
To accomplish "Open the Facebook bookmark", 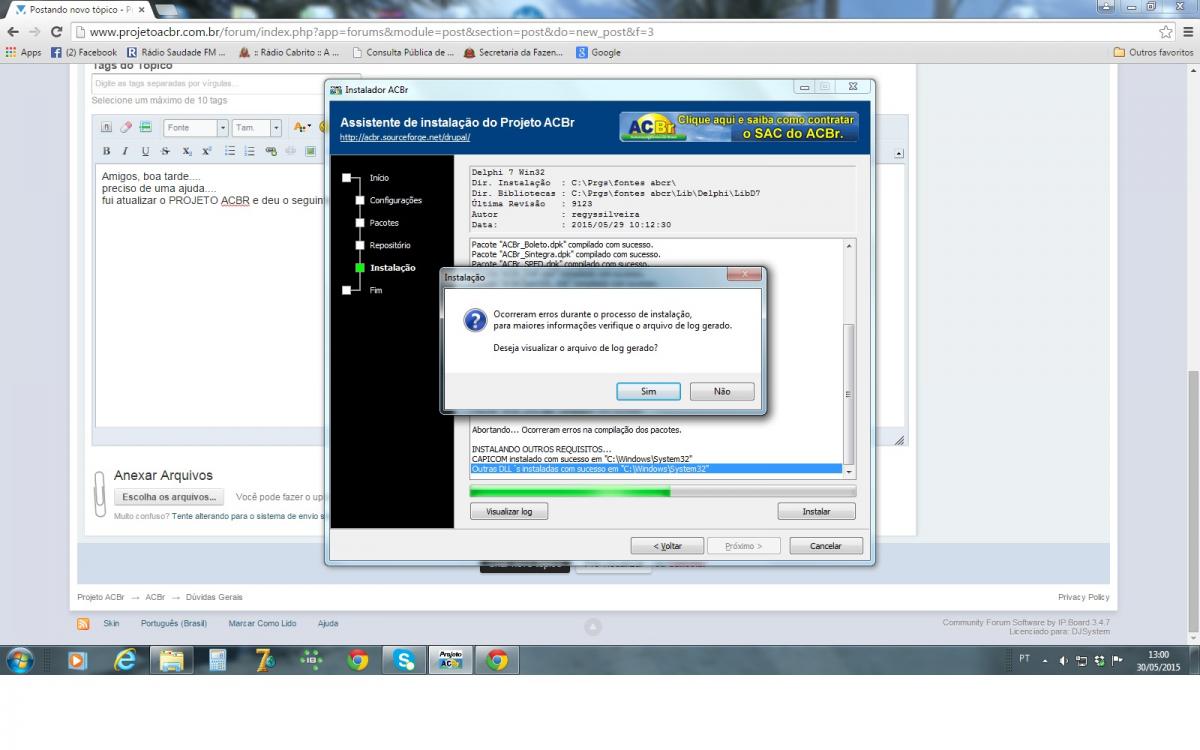I will [84, 53].
